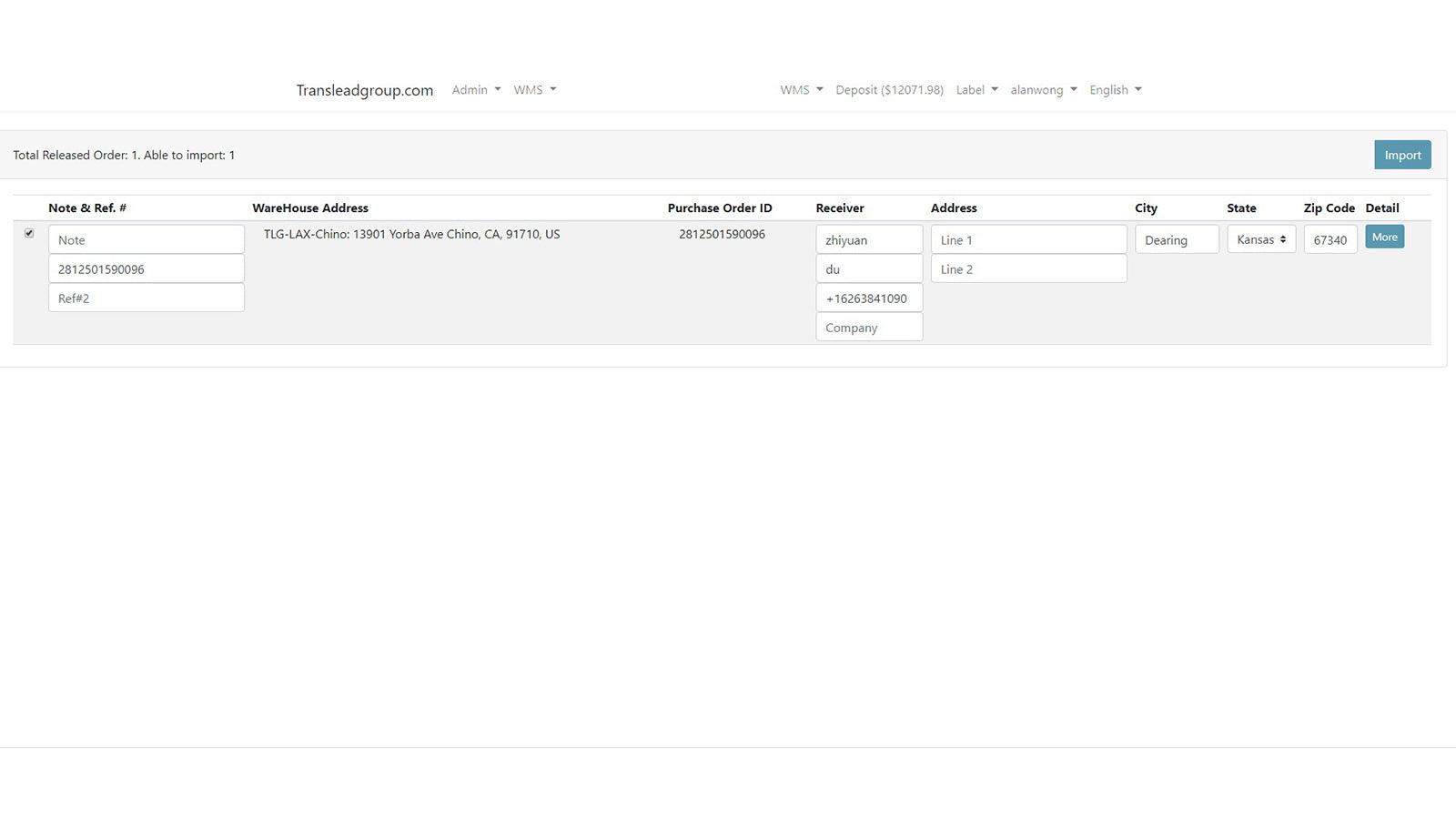1456x819 pixels.
Task: Click the Import button
Action: click(x=1401, y=155)
